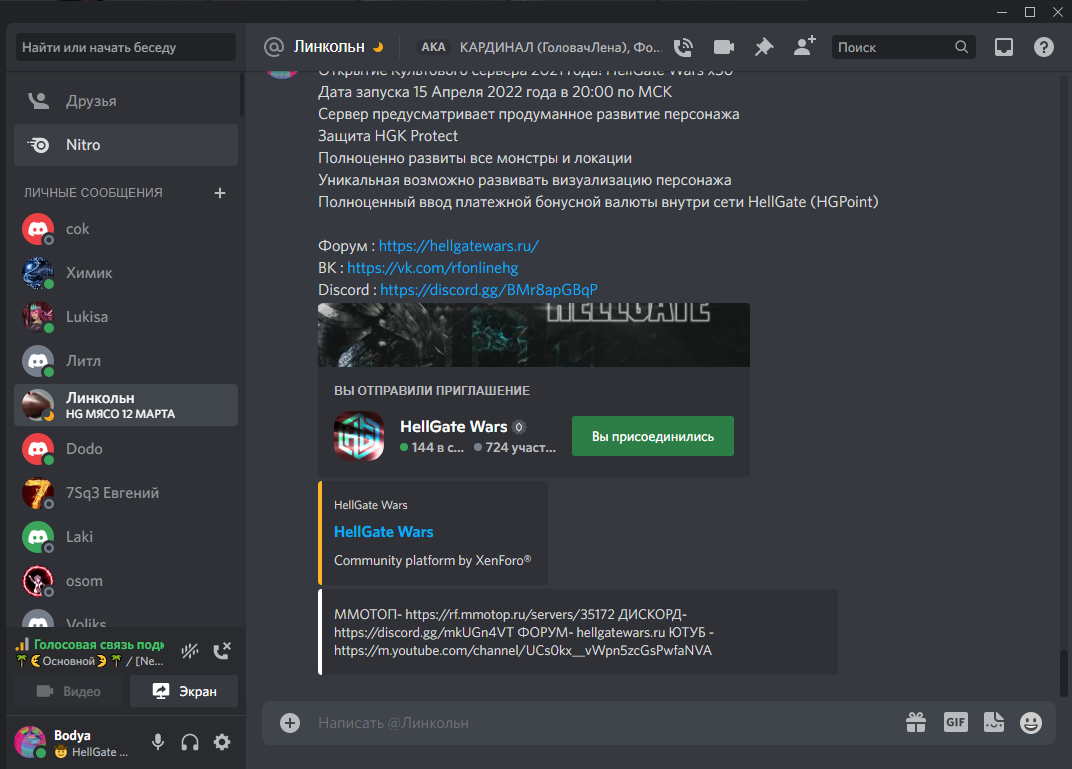
Task: Open the conversation with Dodo
Action: [x=126, y=449]
